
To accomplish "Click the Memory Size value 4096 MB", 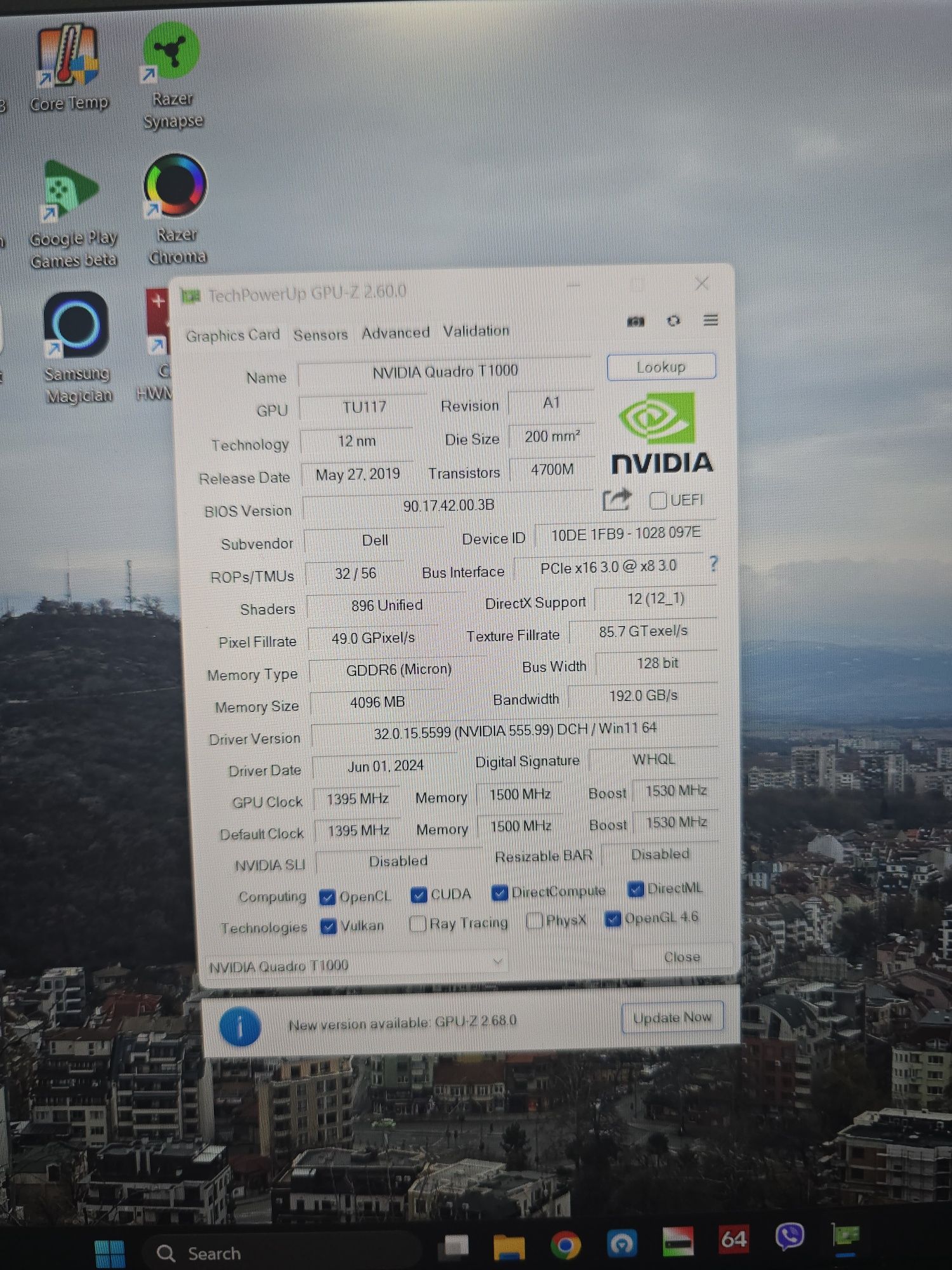I will [377, 702].
